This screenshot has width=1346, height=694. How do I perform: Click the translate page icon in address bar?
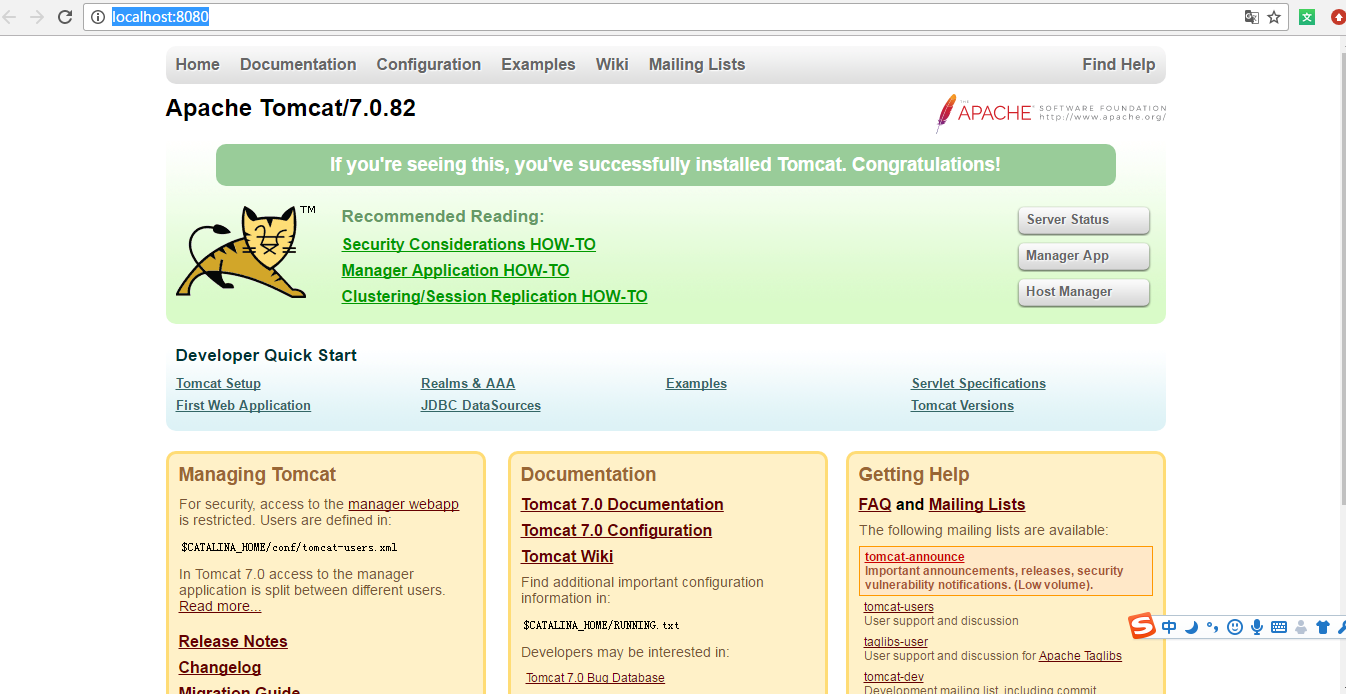(1251, 17)
